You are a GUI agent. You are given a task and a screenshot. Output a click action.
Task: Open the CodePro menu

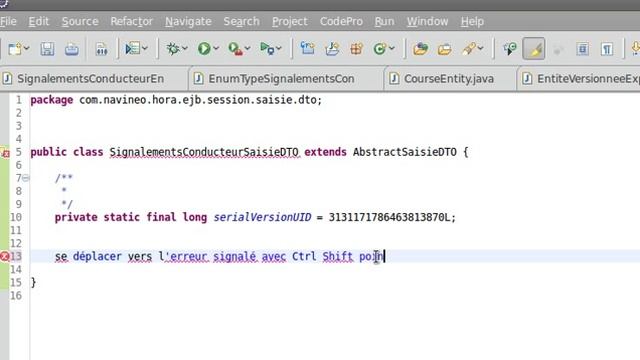point(341,21)
